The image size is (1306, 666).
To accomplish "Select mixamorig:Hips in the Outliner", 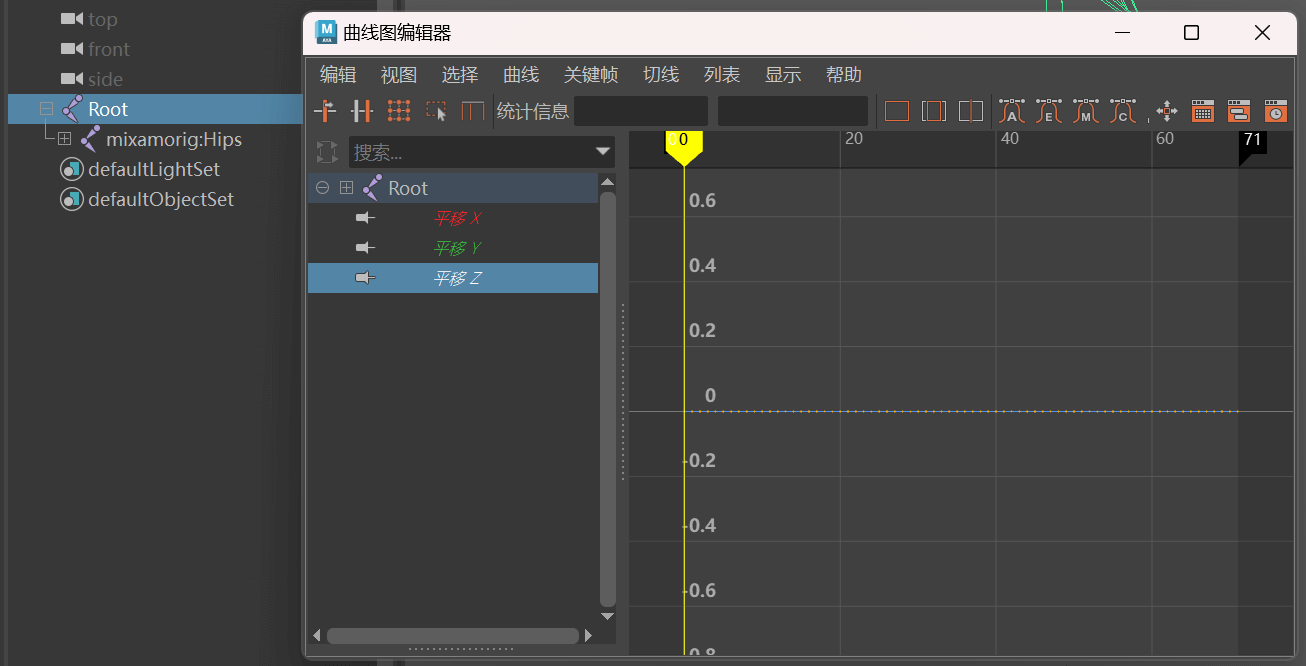I will [x=174, y=139].
